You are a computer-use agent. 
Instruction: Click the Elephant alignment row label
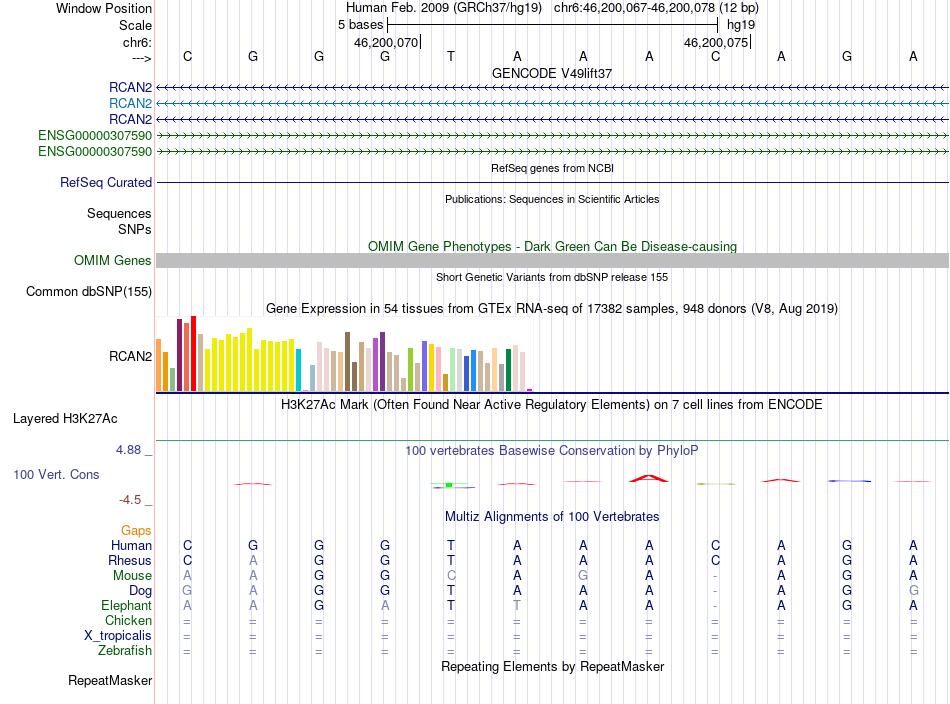(x=127, y=605)
